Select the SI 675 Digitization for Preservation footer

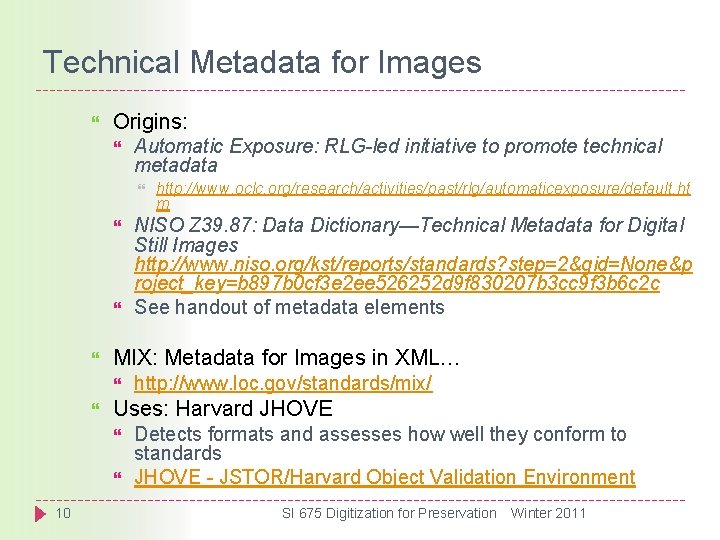389,513
